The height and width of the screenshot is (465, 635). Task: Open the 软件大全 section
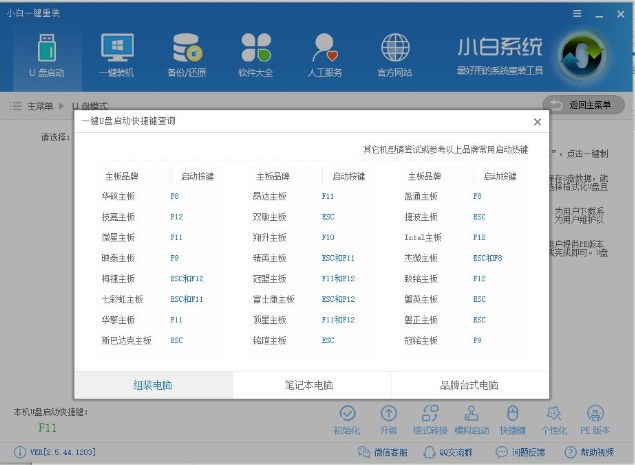(x=256, y=56)
